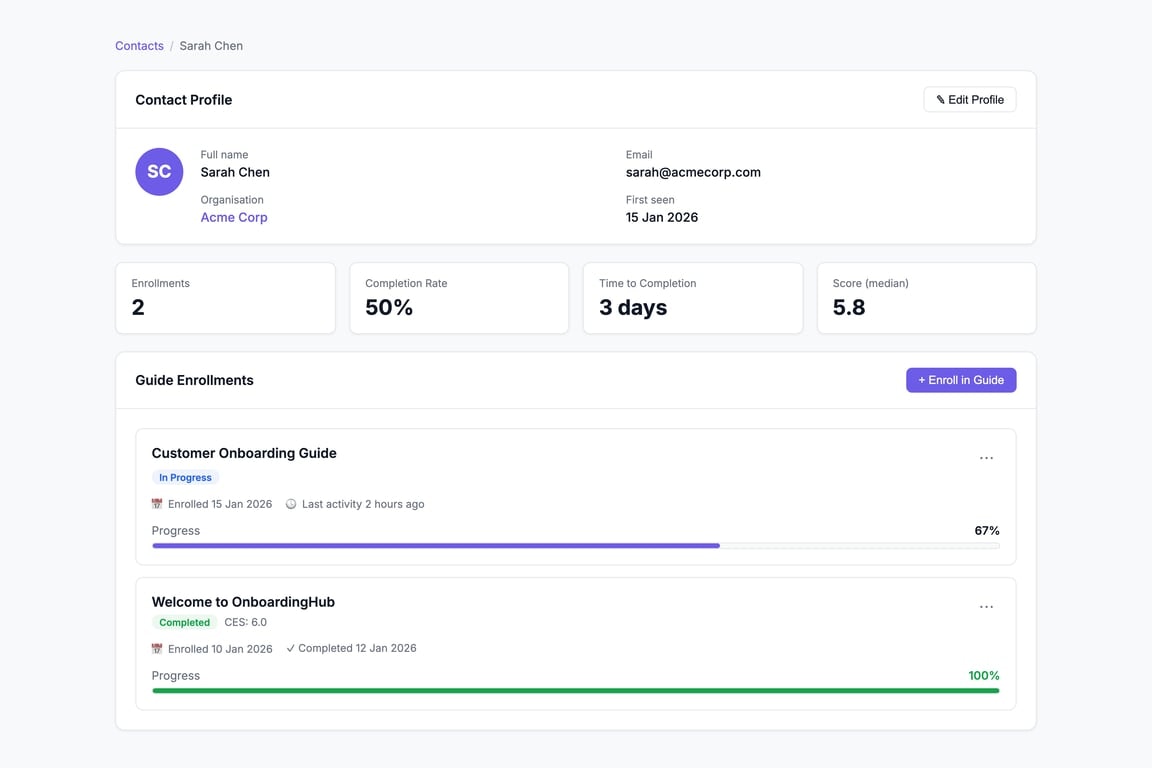The width and height of the screenshot is (1152, 768).
Task: Click the green 100% progress bar
Action: [575, 690]
